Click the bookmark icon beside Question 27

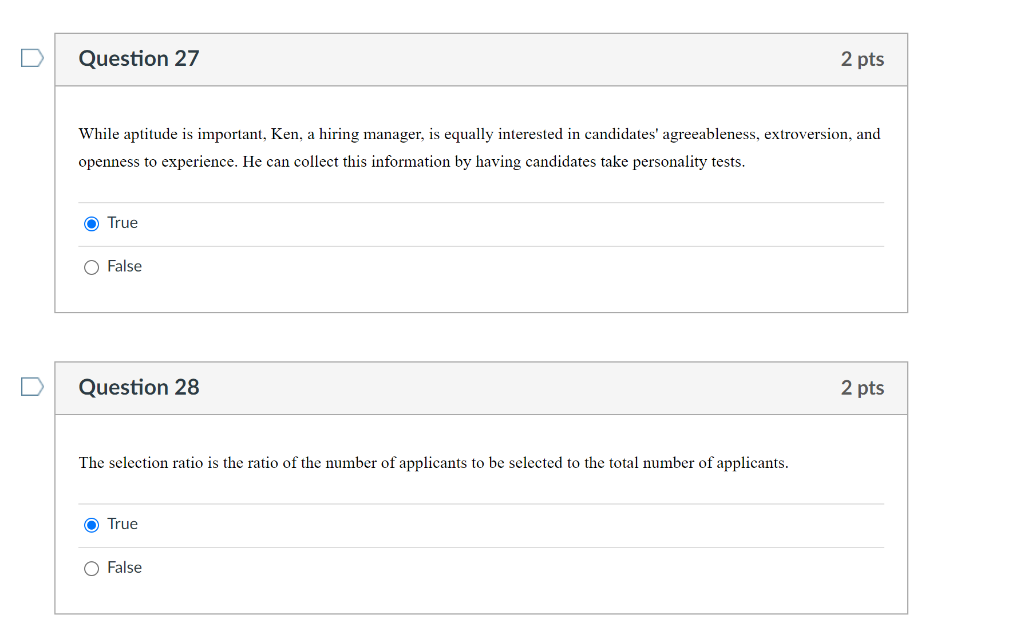[x=31, y=58]
